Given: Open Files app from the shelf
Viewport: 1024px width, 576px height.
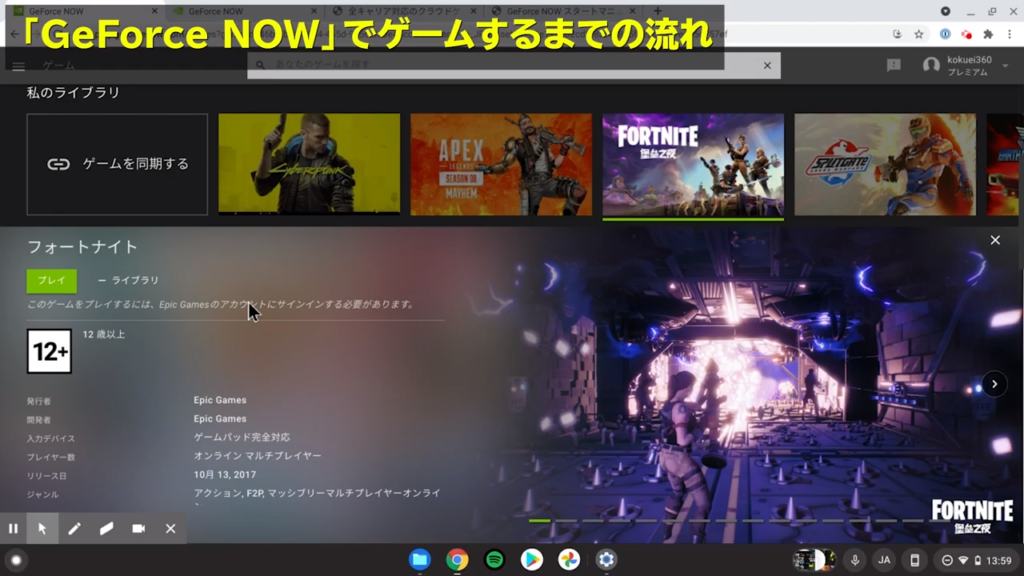Looking at the screenshot, I should 419,560.
